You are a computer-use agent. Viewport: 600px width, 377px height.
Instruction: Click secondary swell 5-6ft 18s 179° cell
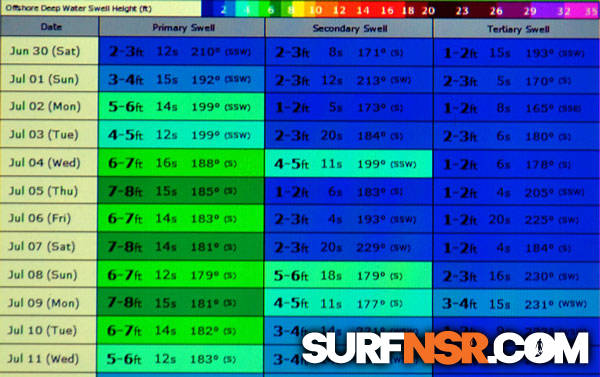click(349, 275)
